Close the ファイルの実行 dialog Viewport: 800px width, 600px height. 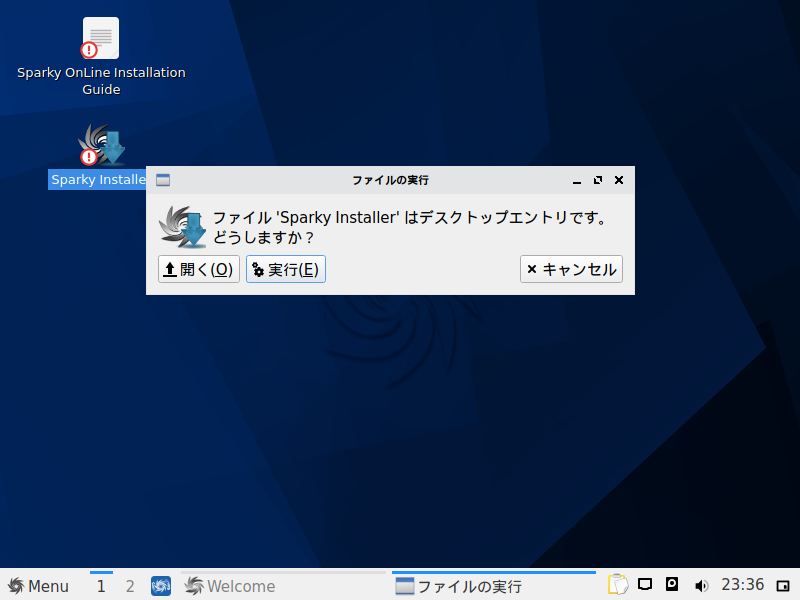coord(619,180)
